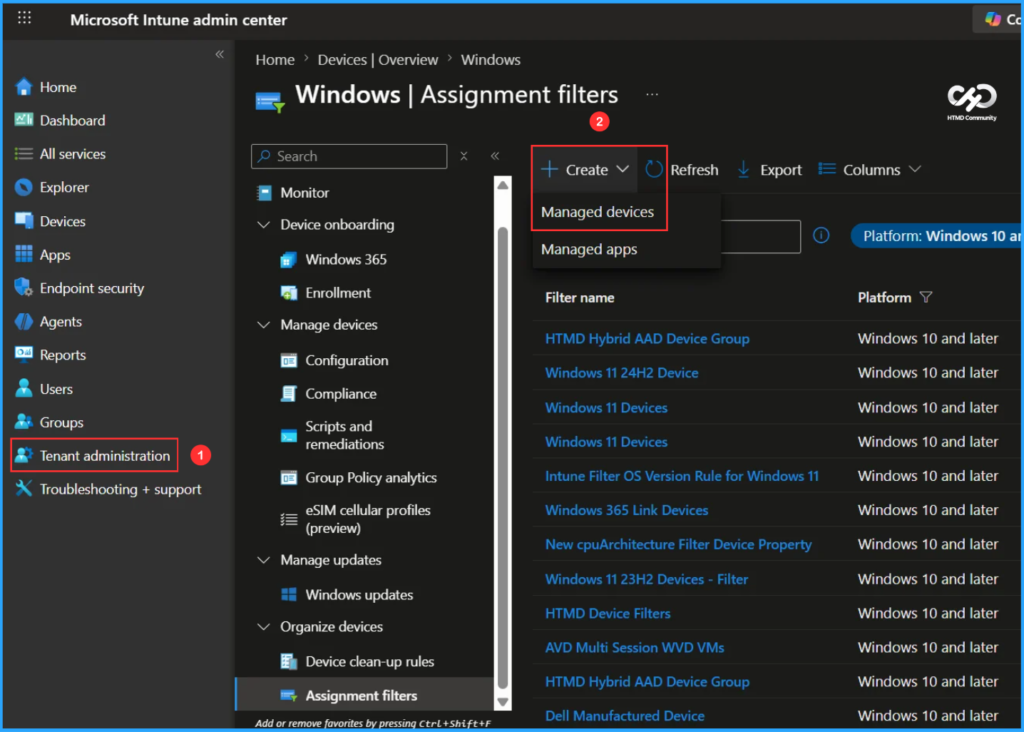Click the submenu scrollbar up arrow
Image resolution: width=1024 pixels, height=732 pixels.
click(x=503, y=185)
